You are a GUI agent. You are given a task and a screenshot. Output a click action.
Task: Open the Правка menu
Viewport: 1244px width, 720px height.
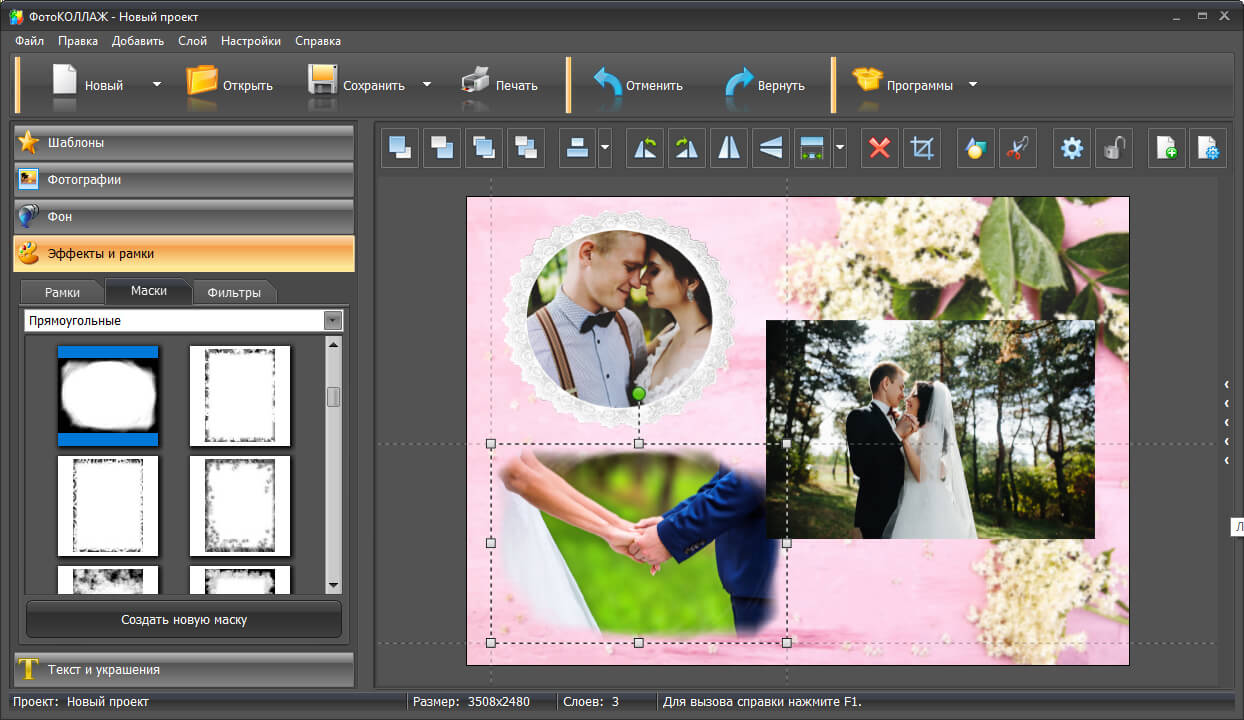78,41
